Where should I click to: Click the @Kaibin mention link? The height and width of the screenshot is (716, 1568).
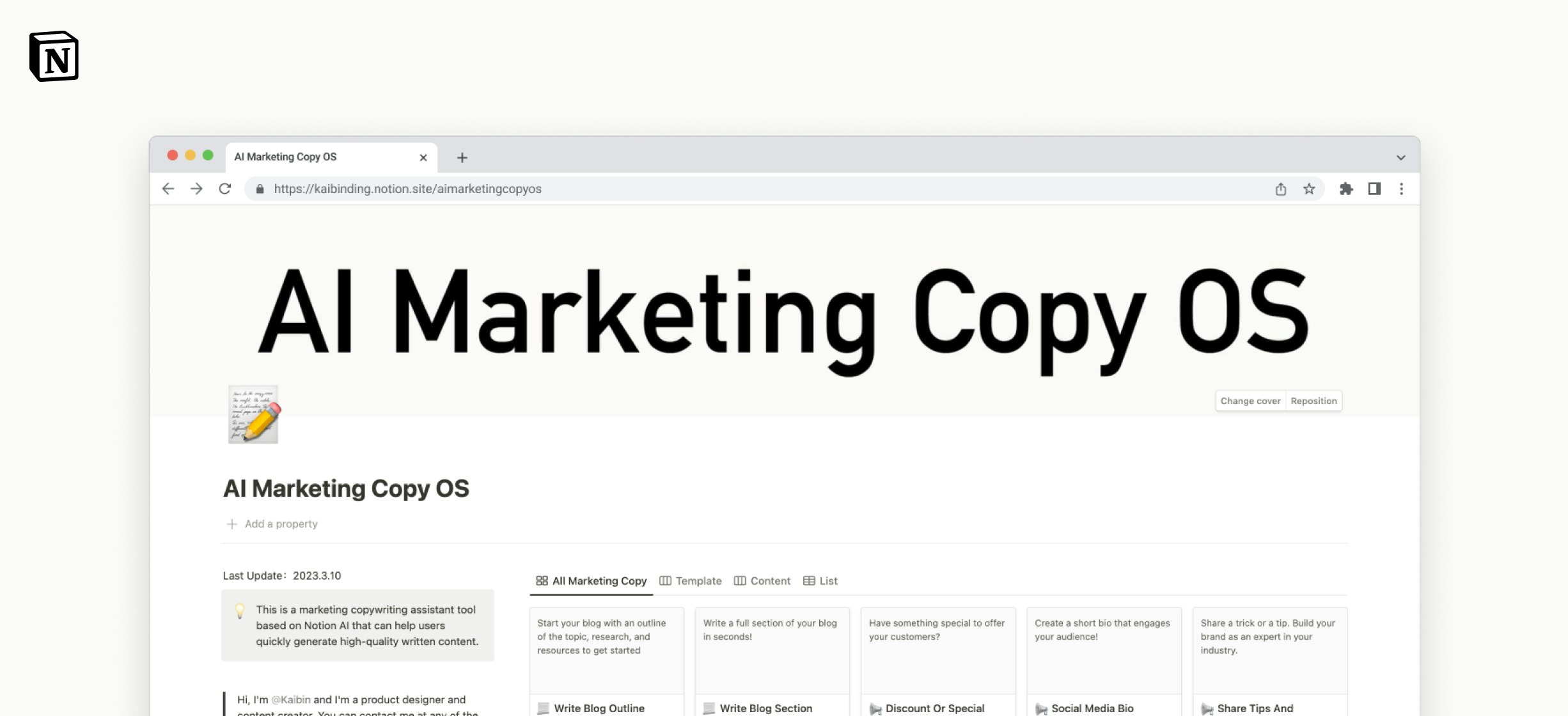(x=291, y=699)
